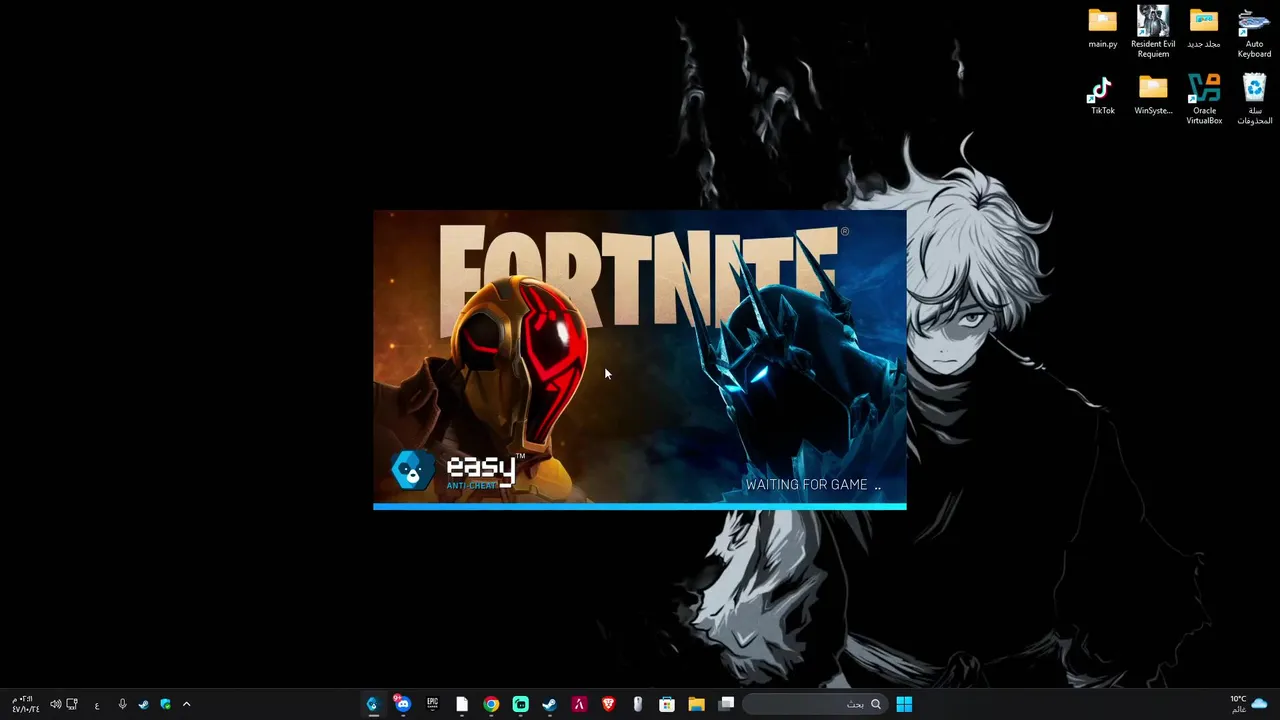1280x720 pixels.
Task: Launch the Auto Keyboard shortcut
Action: [1254, 32]
